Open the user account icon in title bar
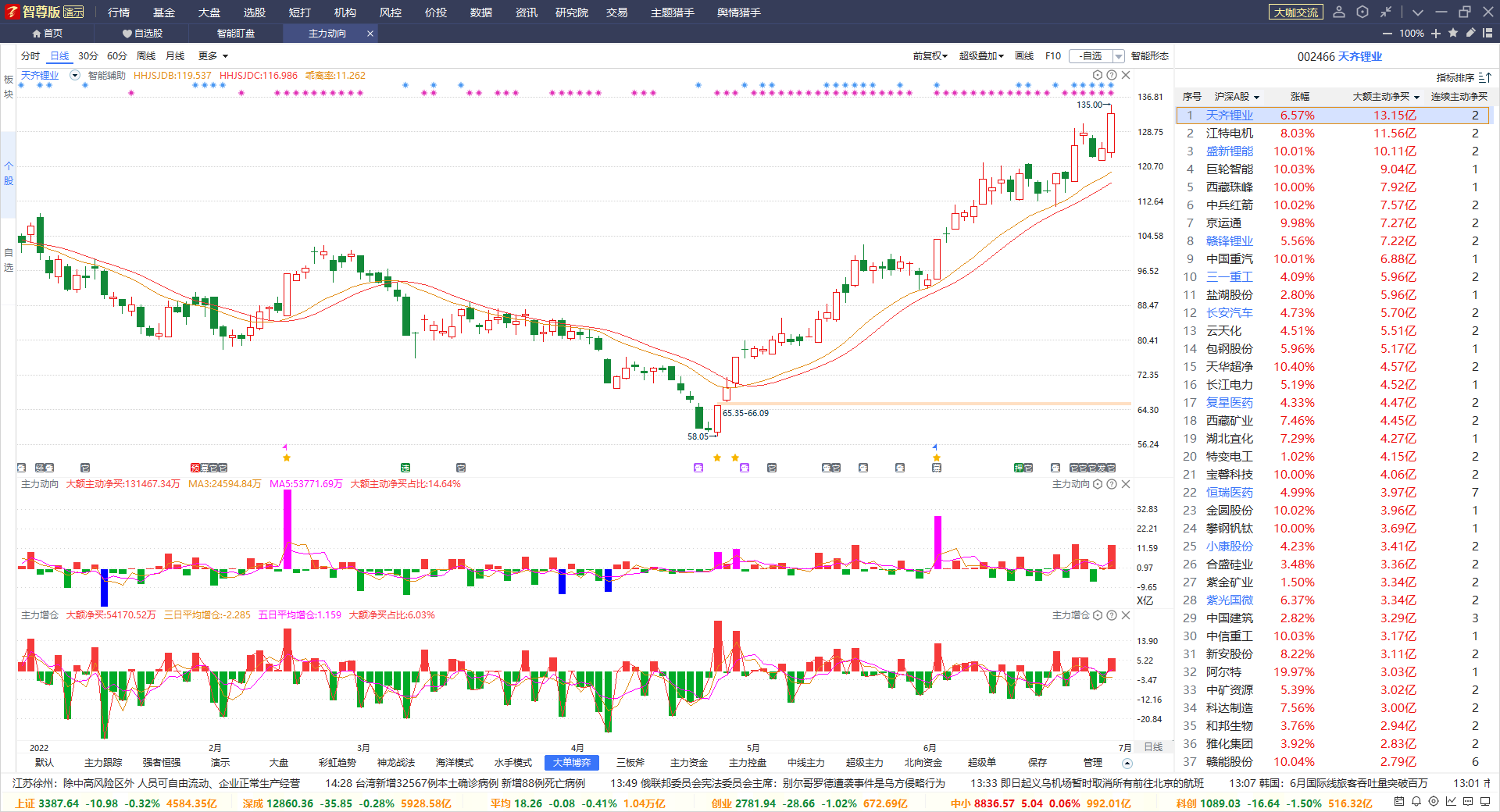The image size is (1500, 812). (x=1339, y=12)
